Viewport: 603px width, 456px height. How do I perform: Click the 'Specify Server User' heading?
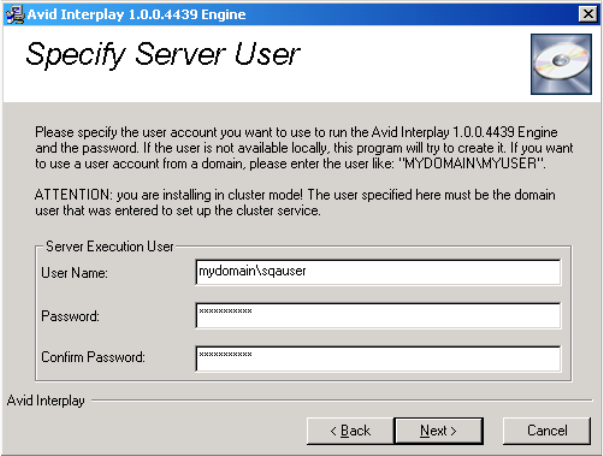coord(163,54)
